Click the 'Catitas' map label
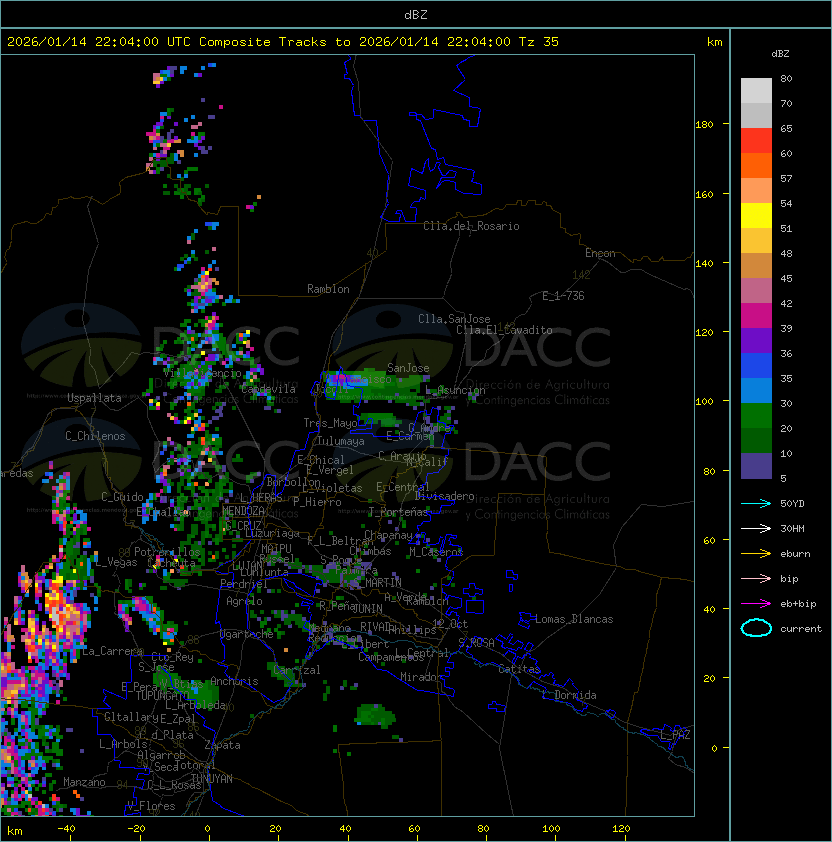The height and width of the screenshot is (842, 832). point(519,669)
